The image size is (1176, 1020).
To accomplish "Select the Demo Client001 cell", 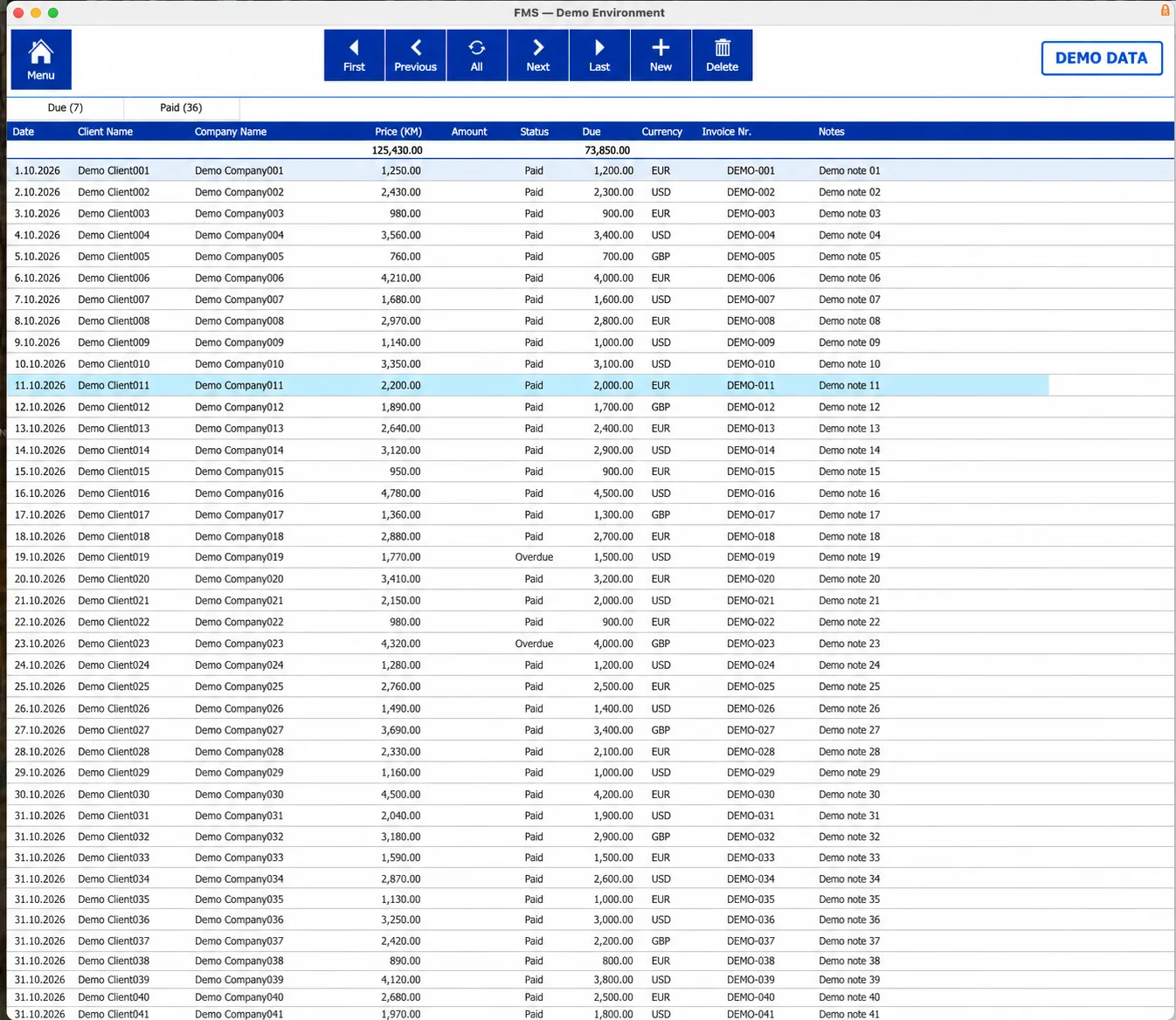I will [x=114, y=171].
